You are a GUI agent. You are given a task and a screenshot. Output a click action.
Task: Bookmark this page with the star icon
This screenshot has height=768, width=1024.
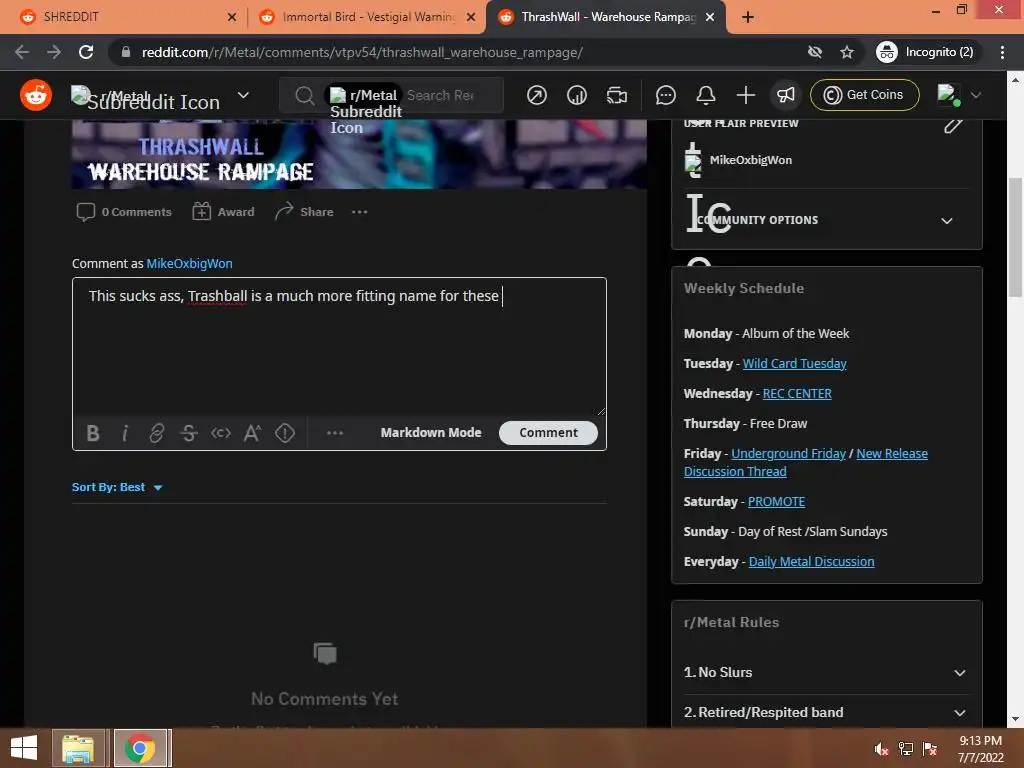tap(846, 52)
